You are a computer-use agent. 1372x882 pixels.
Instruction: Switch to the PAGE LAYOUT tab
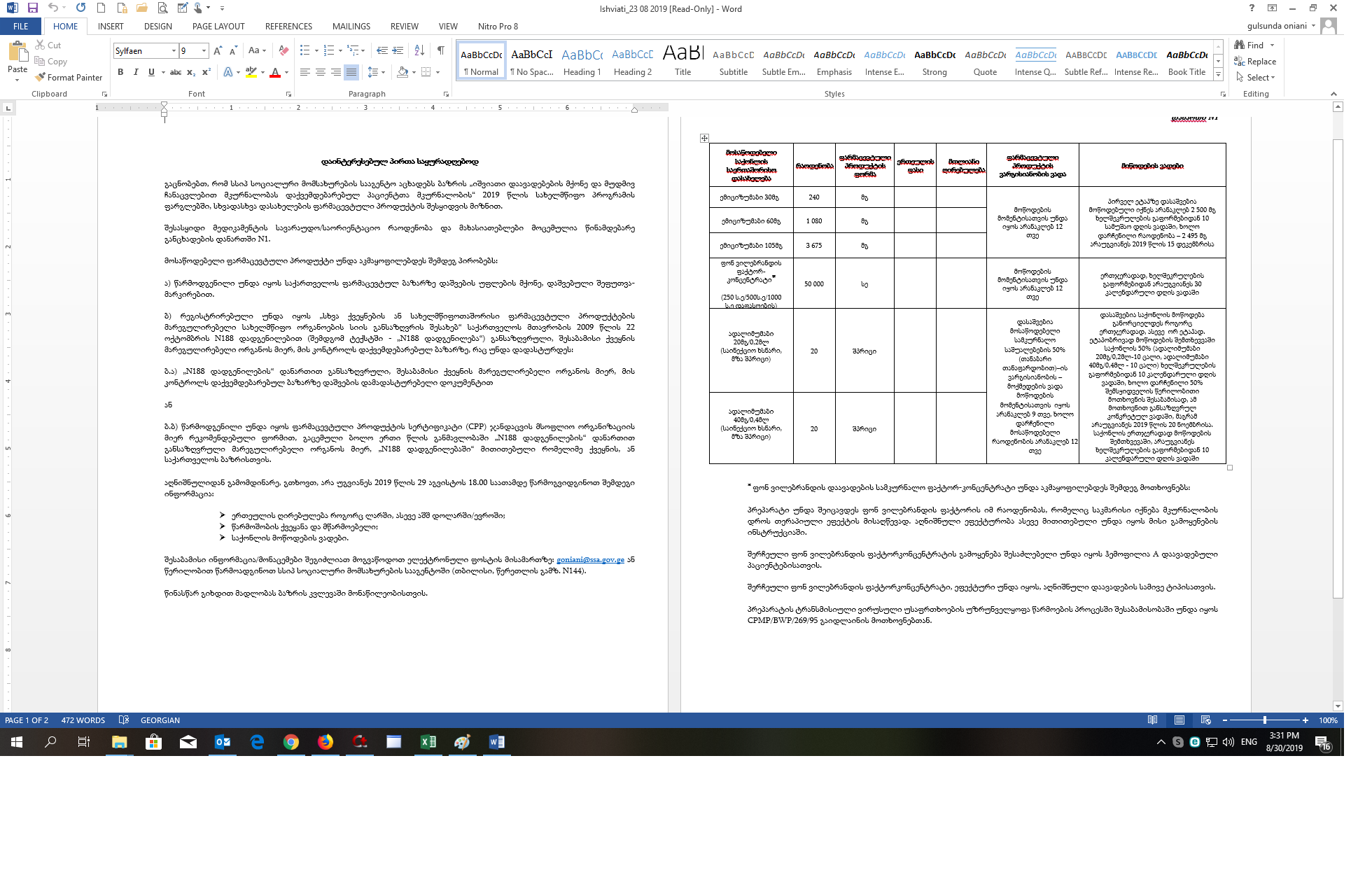[218, 26]
